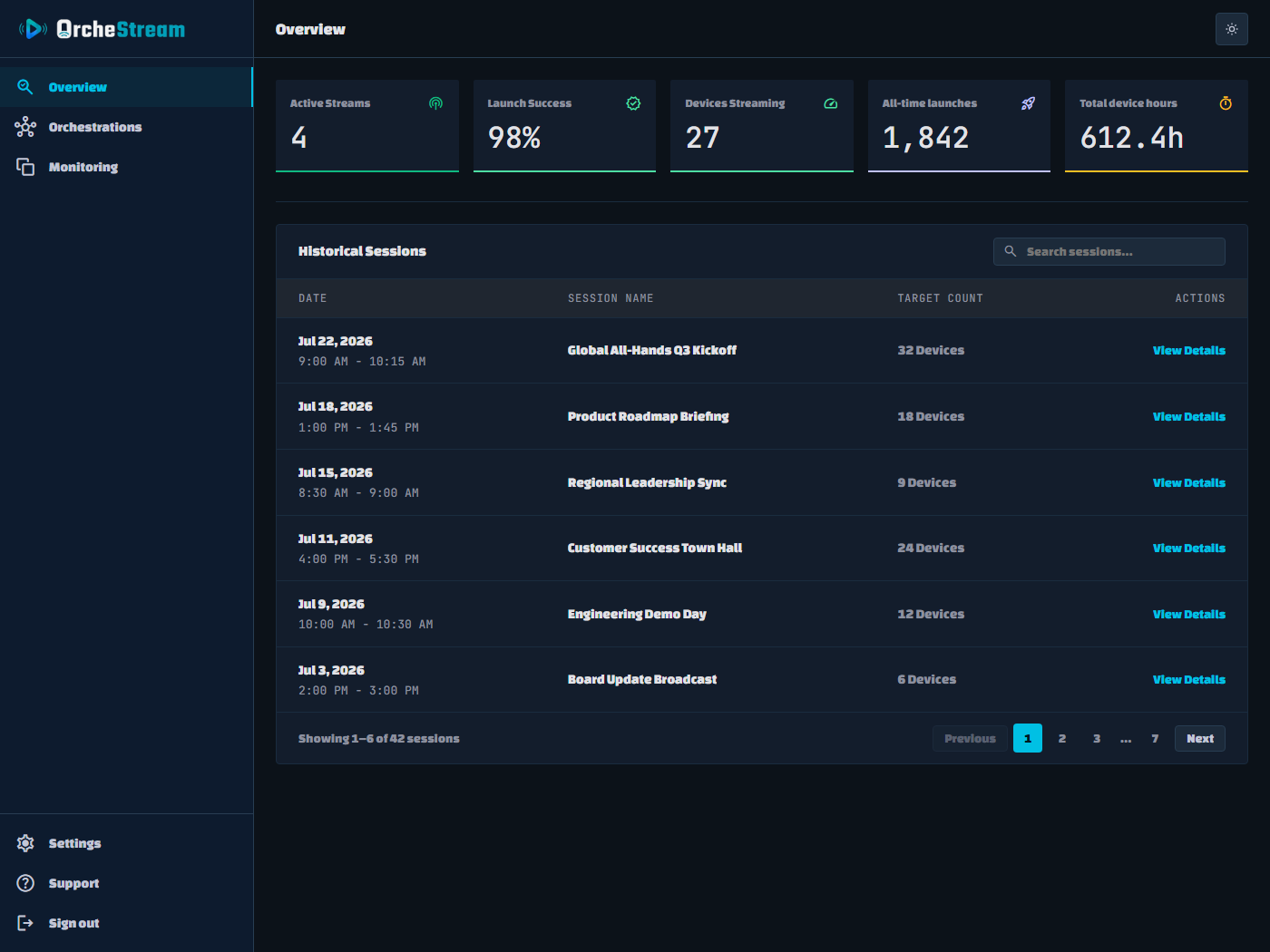The image size is (1270, 952).
Task: Click the 24 Devices target count
Action: coord(931,549)
